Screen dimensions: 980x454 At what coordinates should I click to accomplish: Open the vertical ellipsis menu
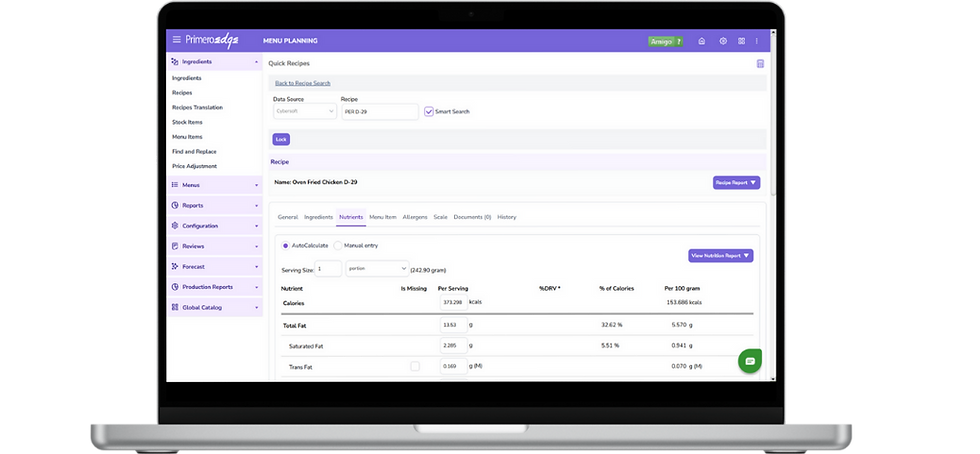(757, 41)
